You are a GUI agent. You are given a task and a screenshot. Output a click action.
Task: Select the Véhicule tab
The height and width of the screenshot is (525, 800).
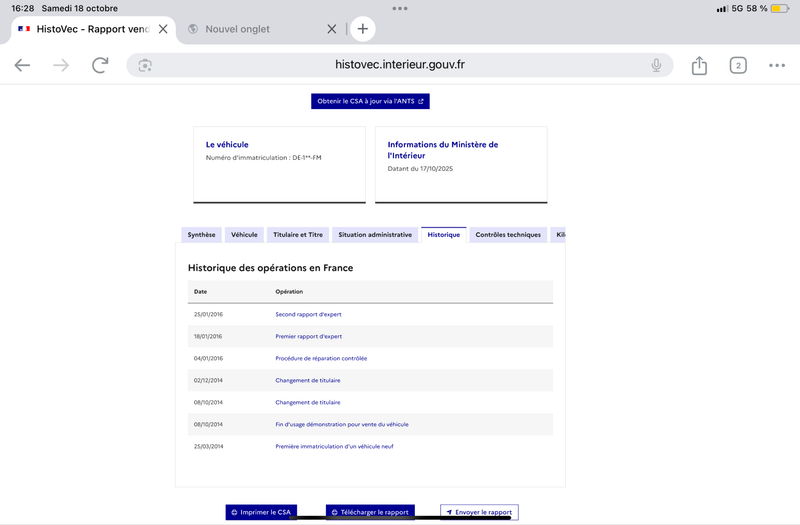pos(244,235)
